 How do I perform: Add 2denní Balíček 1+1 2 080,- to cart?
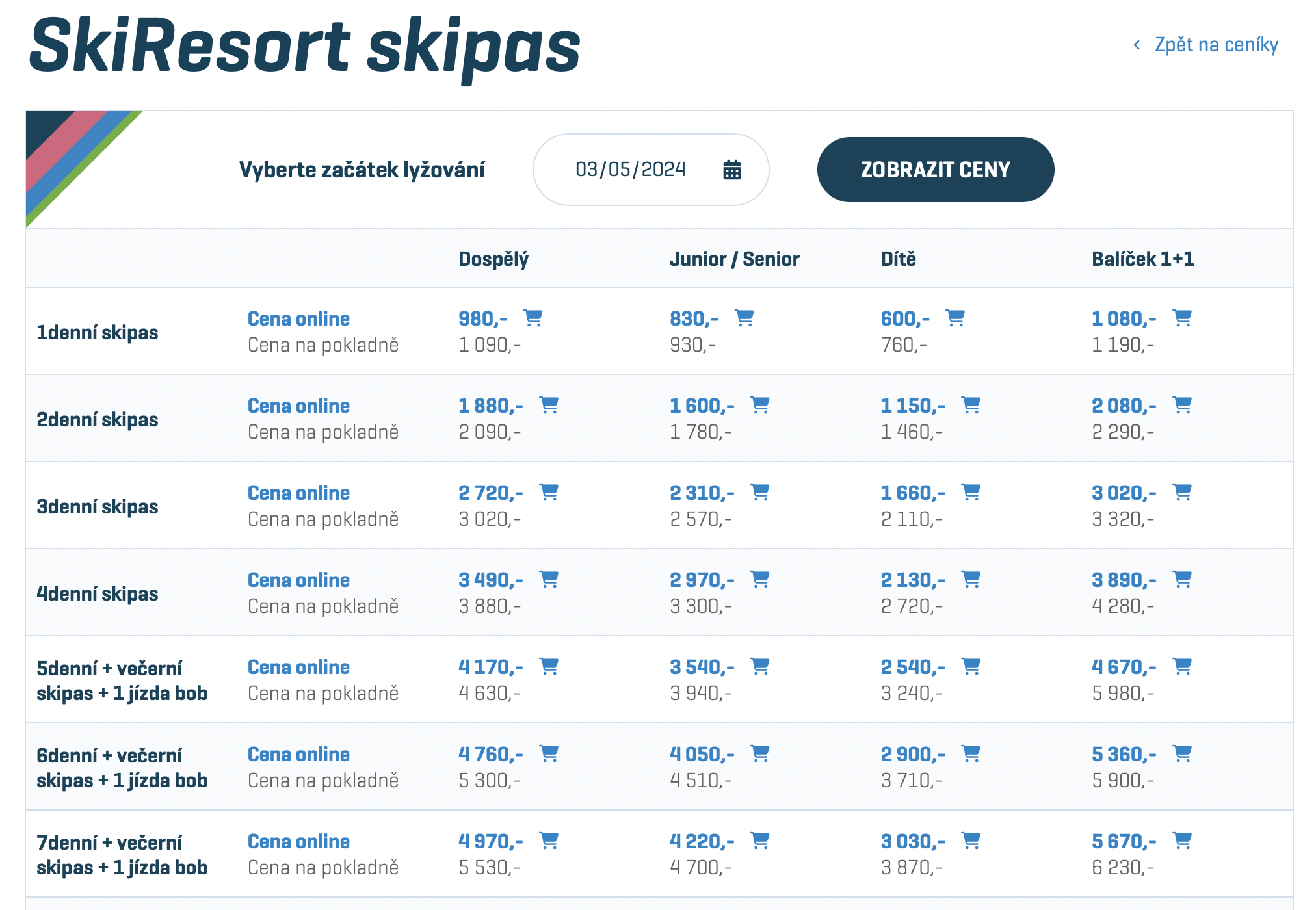click(x=1182, y=405)
